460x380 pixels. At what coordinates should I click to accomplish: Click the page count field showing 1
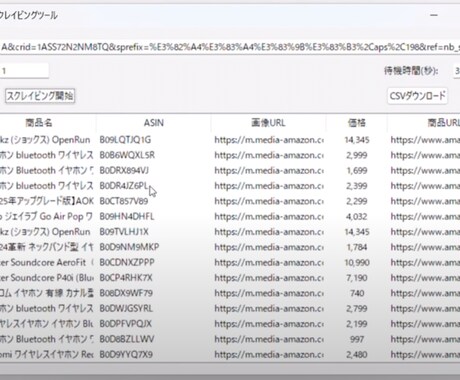click(x=24, y=71)
